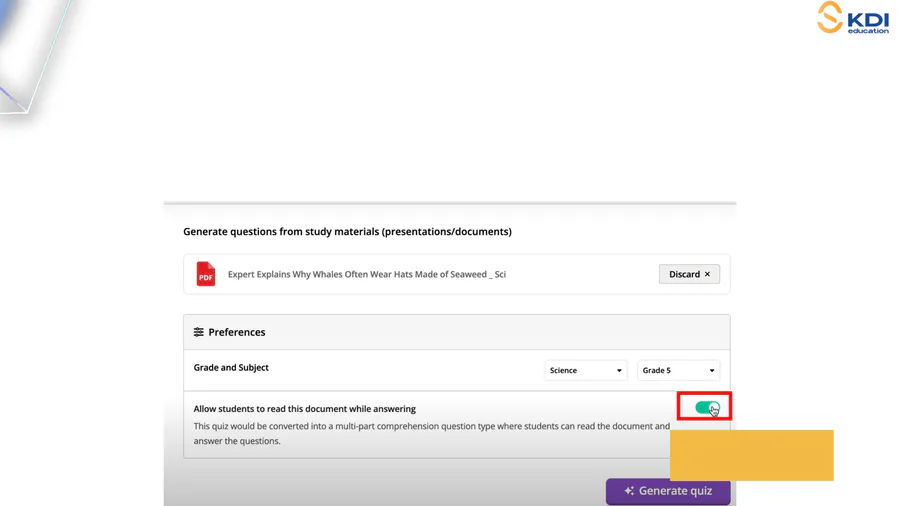Open the Science subject dropdown
This screenshot has height=506, width=900.
click(x=585, y=370)
